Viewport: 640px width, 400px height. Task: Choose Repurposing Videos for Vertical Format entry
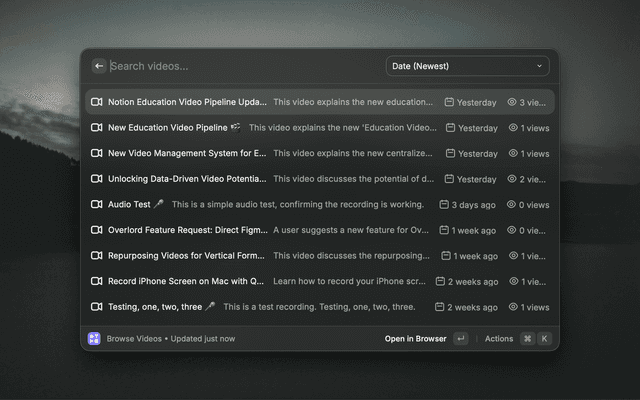[187, 255]
